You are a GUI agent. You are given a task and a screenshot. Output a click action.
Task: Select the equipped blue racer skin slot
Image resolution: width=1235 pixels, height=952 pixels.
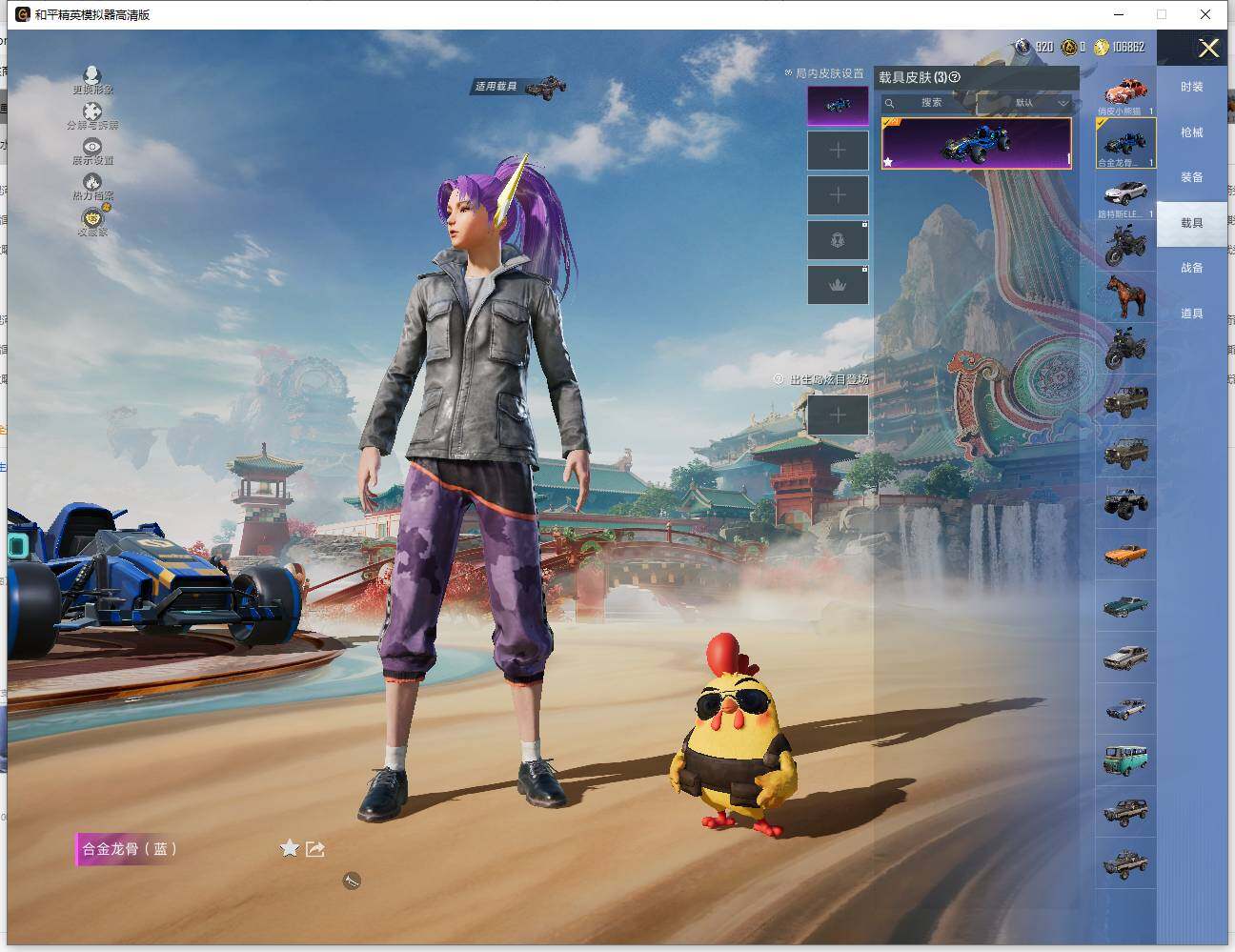point(838,106)
